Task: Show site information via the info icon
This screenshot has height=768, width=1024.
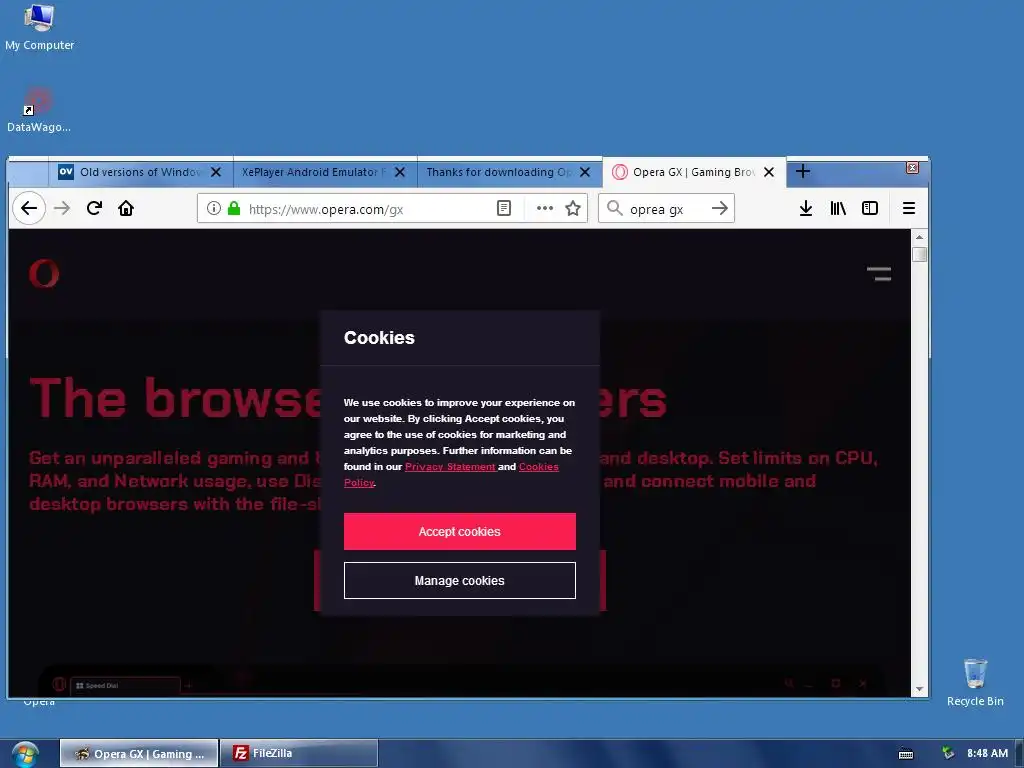Action: (214, 208)
